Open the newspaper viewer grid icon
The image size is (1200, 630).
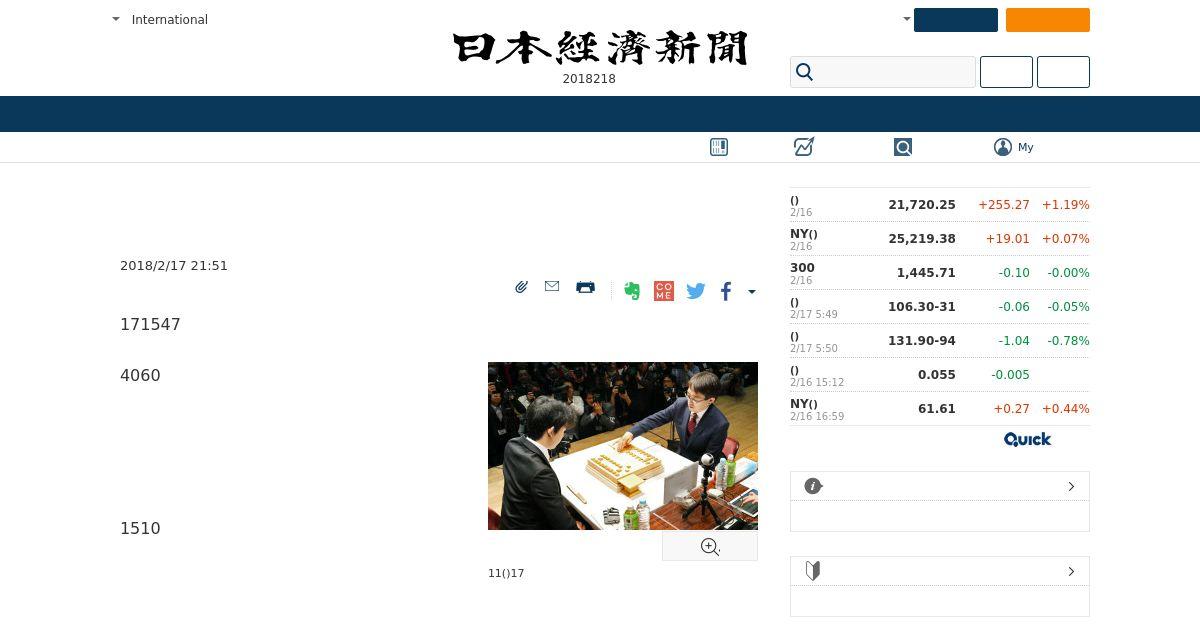pyautogui.click(x=719, y=147)
